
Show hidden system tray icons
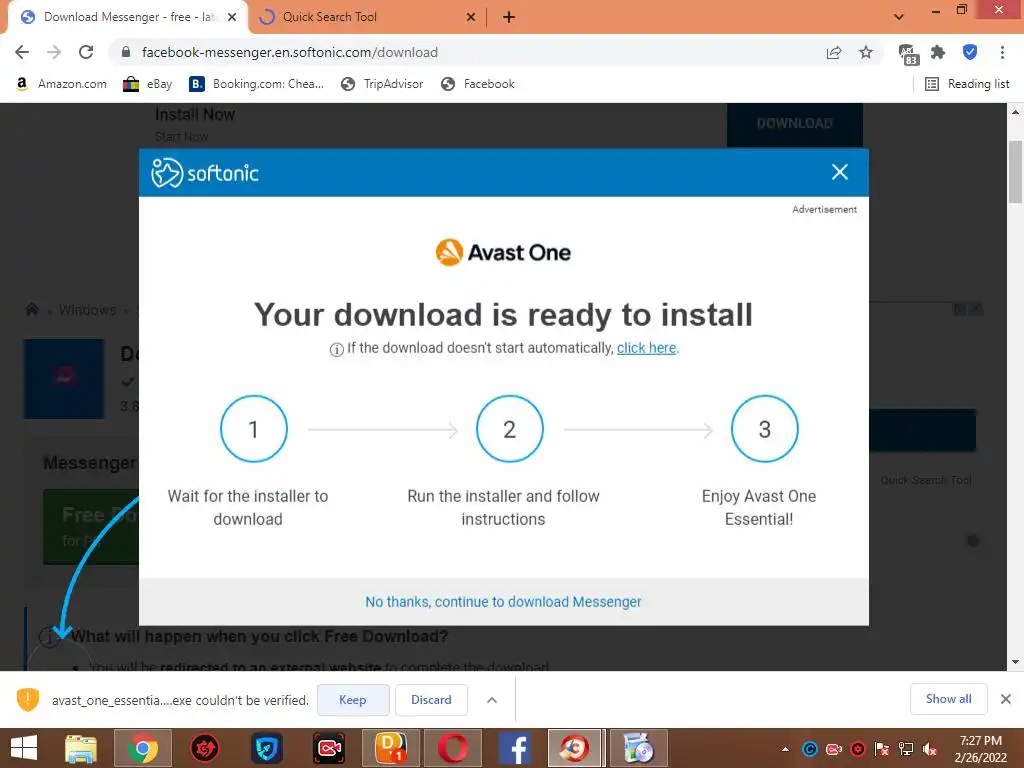coord(785,749)
